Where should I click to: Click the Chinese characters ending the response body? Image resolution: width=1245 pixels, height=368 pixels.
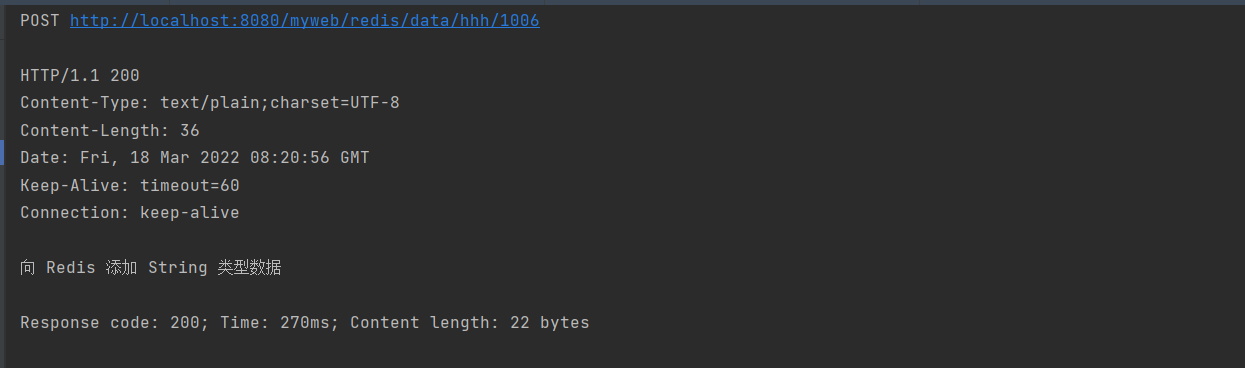pos(250,268)
